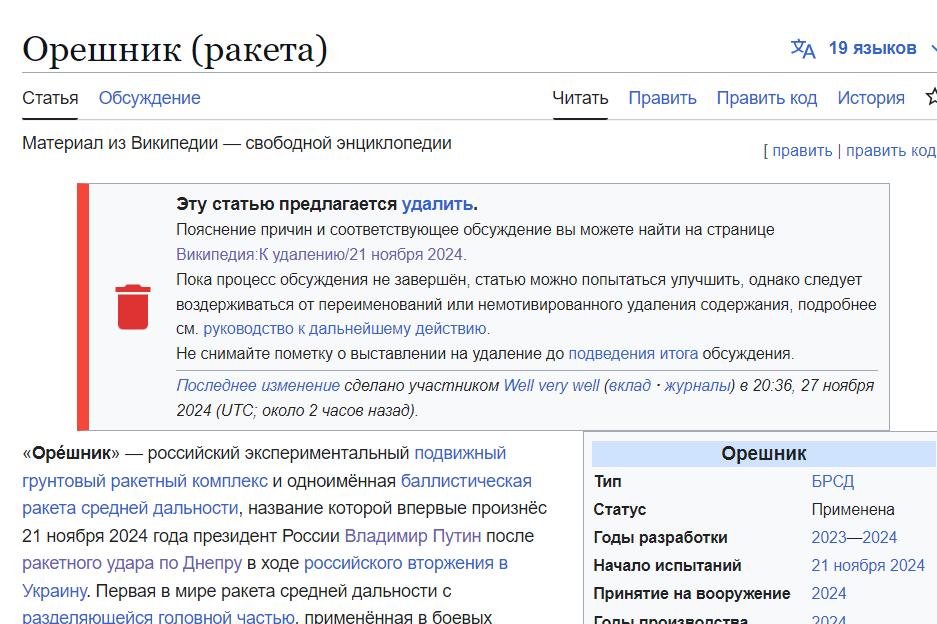
Task: Open the История tab
Action: click(871, 98)
